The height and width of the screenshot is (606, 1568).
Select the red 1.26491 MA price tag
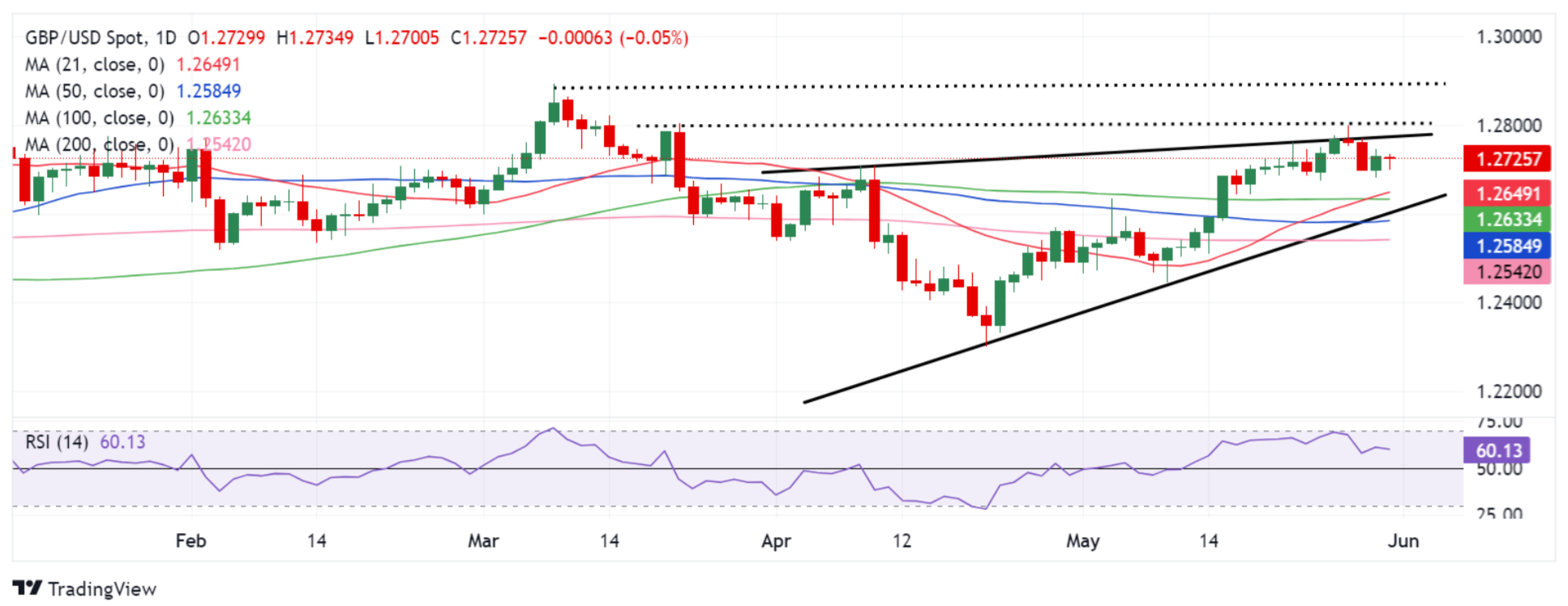pos(1506,194)
